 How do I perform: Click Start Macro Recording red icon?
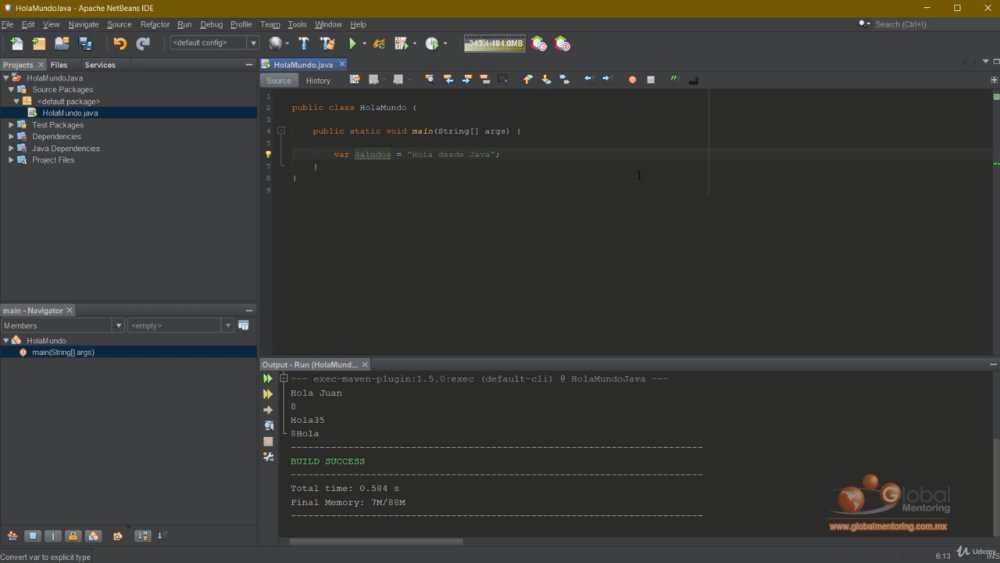632,80
